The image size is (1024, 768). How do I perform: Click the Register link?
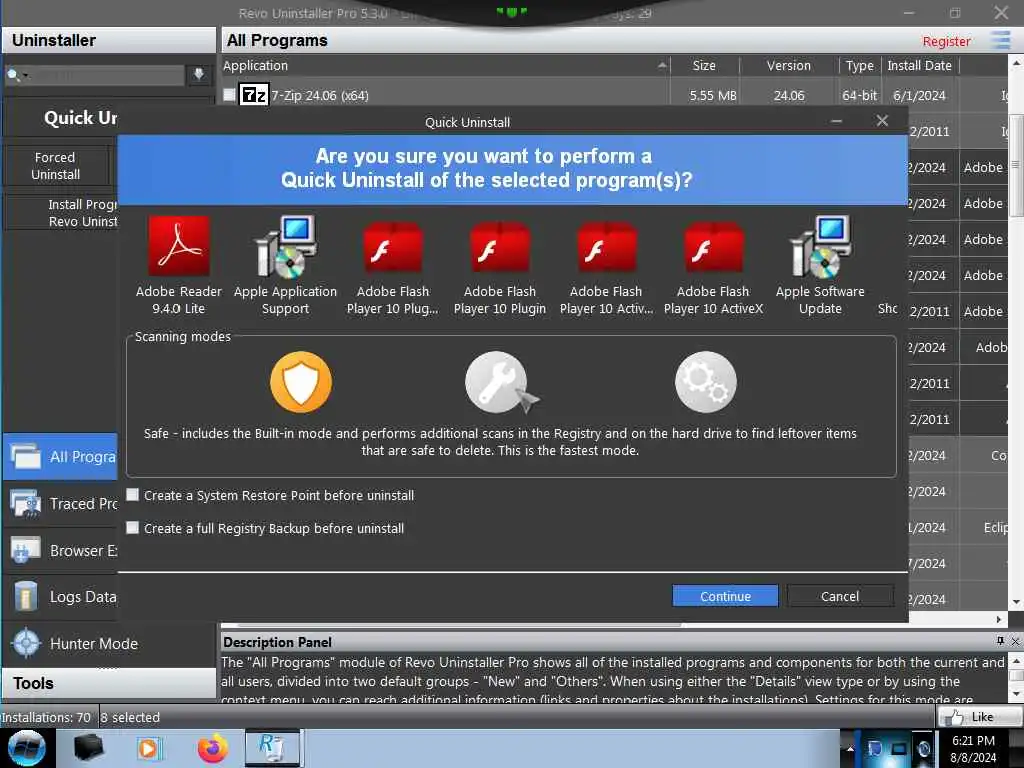(946, 41)
